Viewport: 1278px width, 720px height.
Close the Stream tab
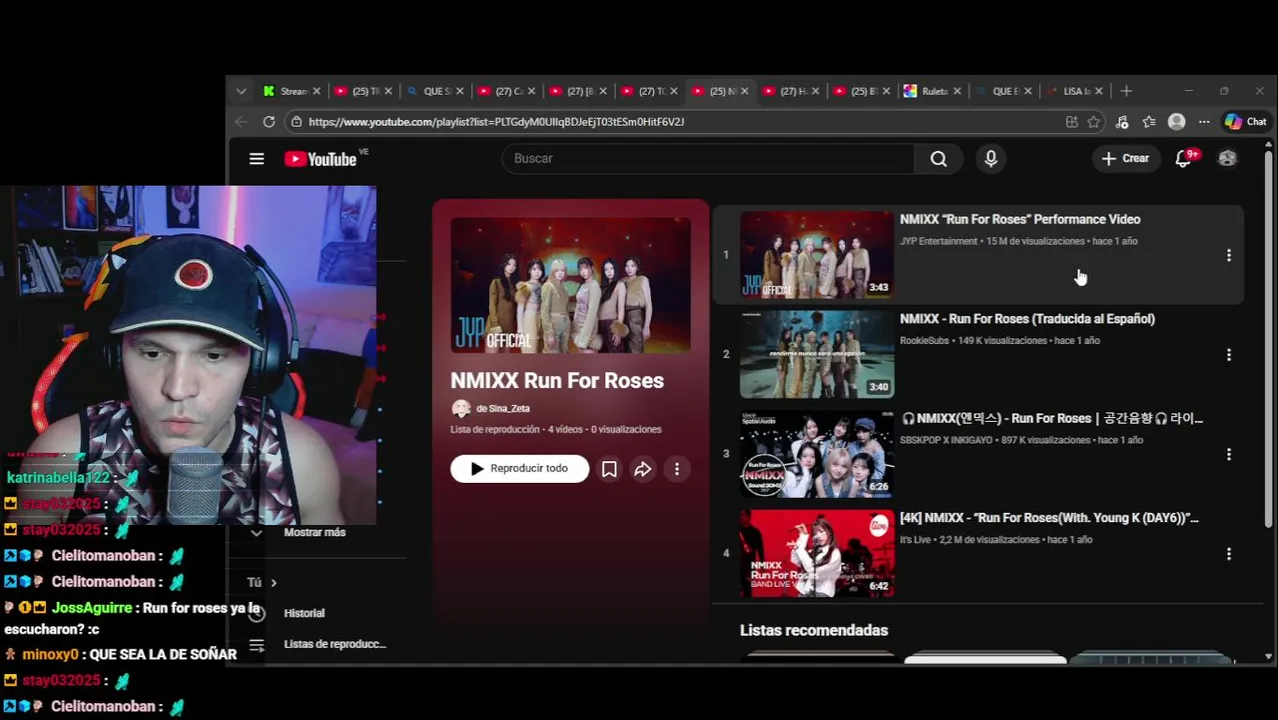tap(316, 91)
